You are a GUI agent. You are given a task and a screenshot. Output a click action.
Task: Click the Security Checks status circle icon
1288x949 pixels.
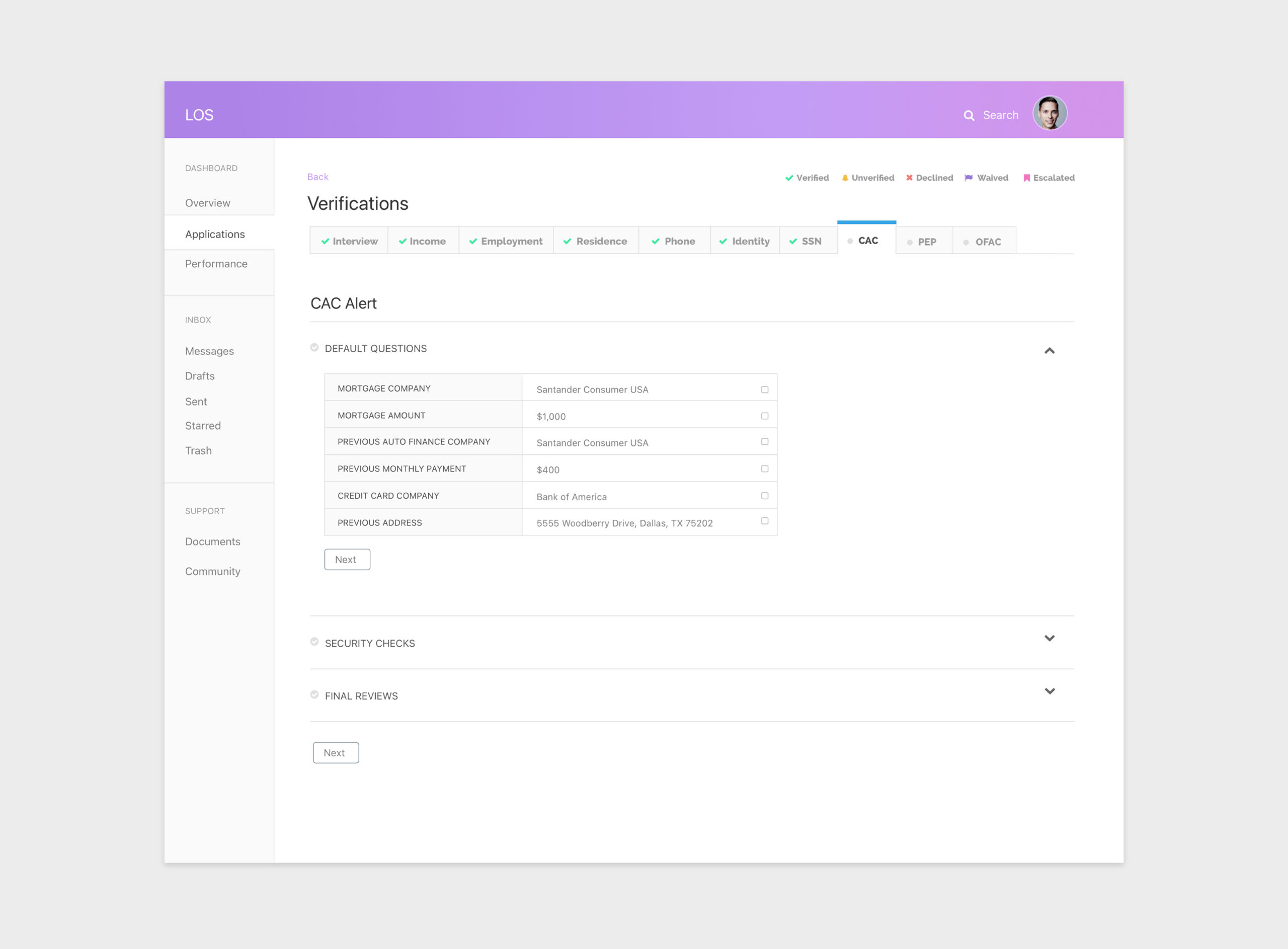tap(314, 642)
